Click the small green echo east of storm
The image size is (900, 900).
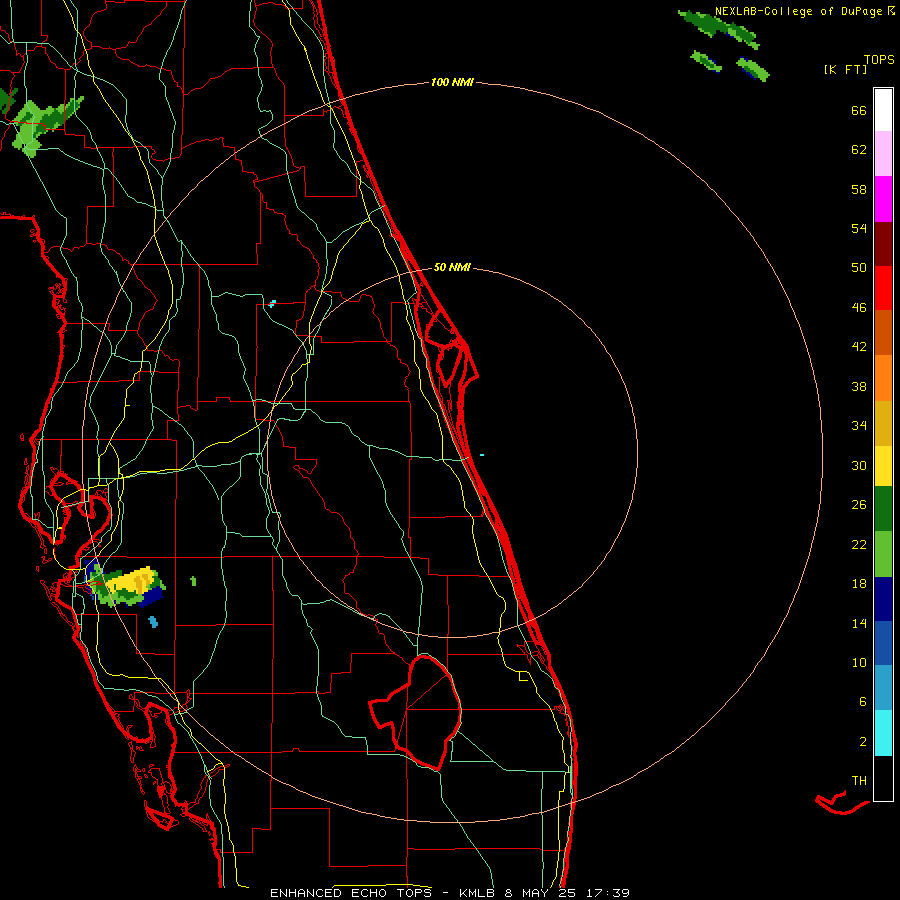coord(193,581)
